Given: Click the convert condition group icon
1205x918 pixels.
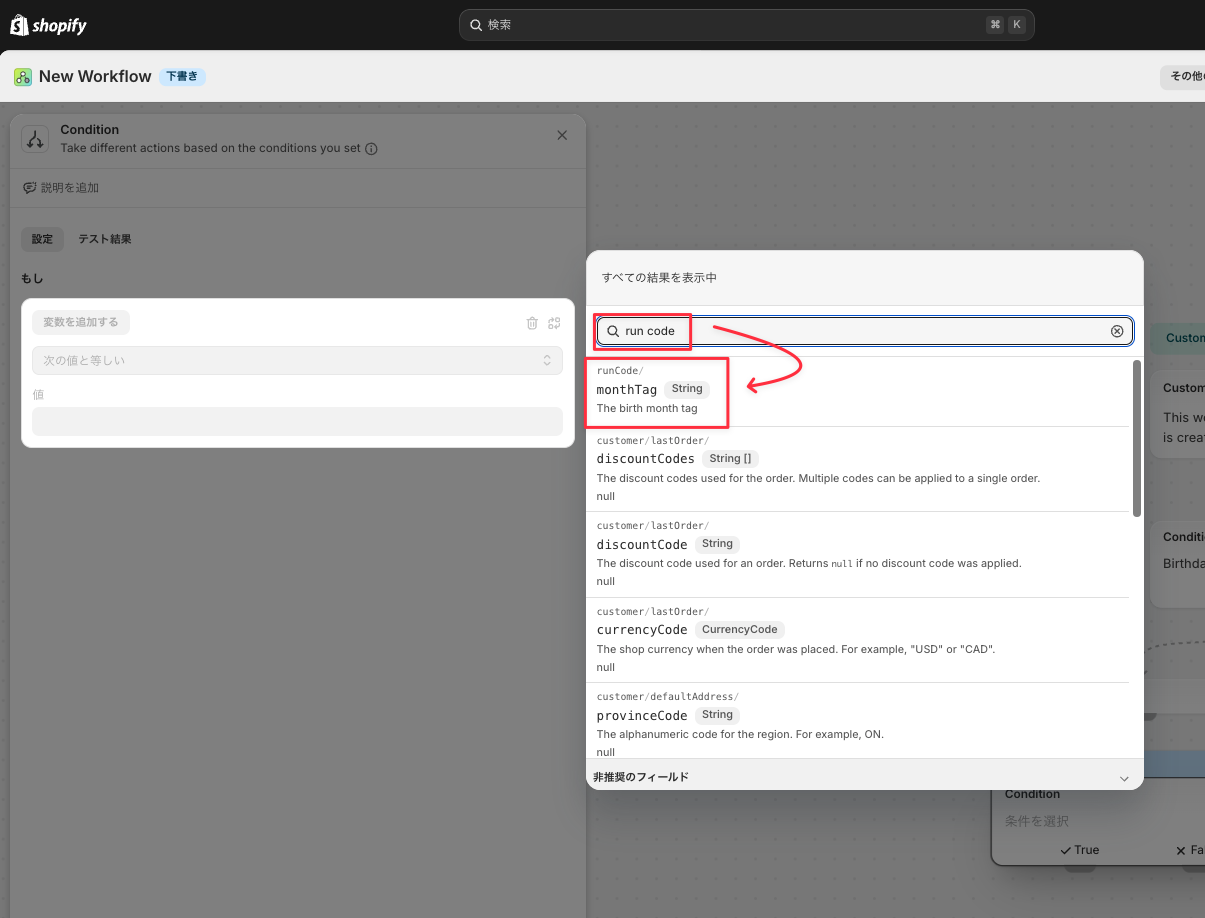Looking at the screenshot, I should pos(554,323).
